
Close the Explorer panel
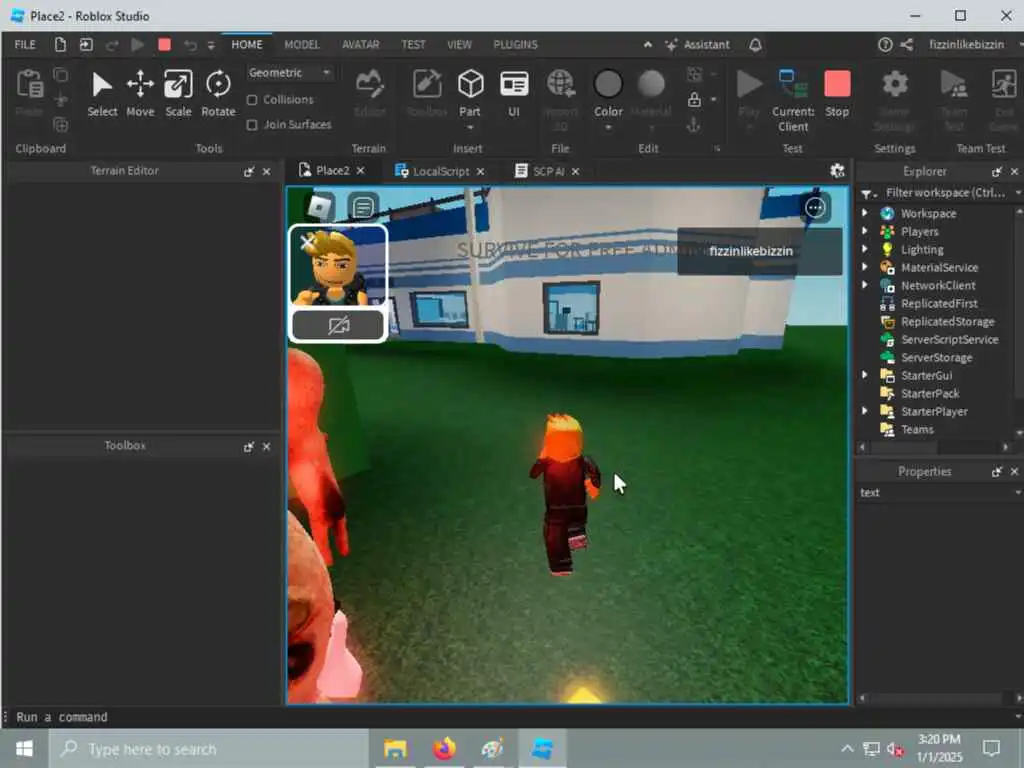click(1014, 172)
